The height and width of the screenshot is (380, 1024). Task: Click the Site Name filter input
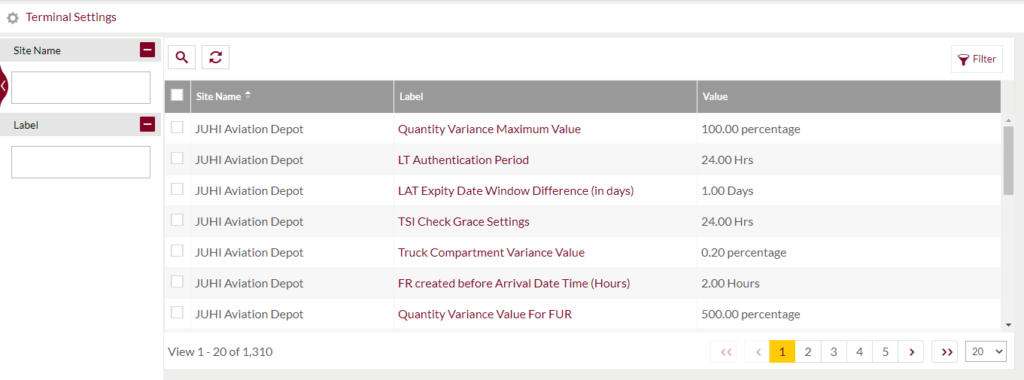(81, 87)
